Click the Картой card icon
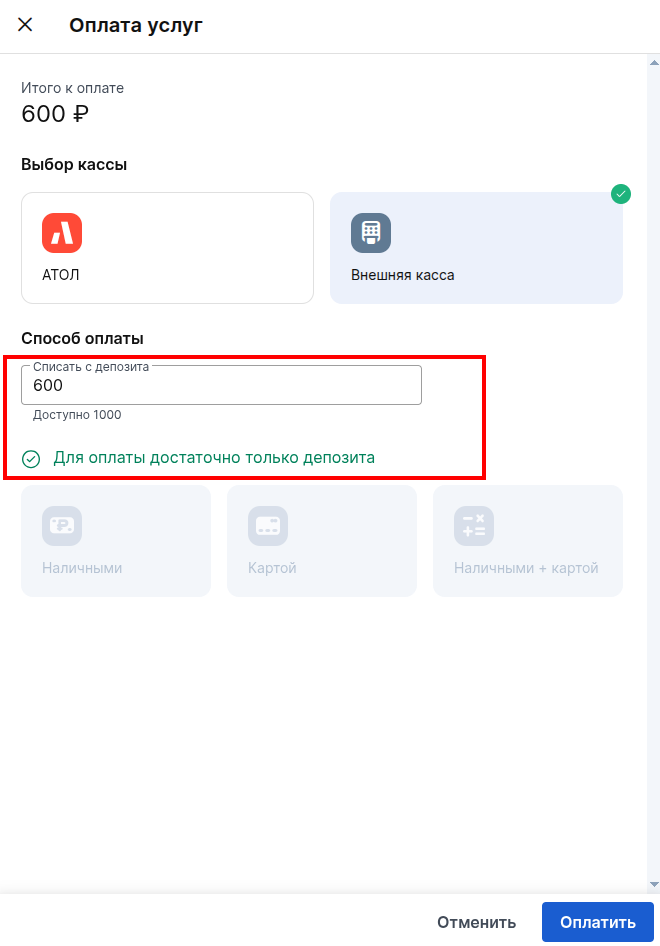The width and height of the screenshot is (660, 946). (x=268, y=525)
